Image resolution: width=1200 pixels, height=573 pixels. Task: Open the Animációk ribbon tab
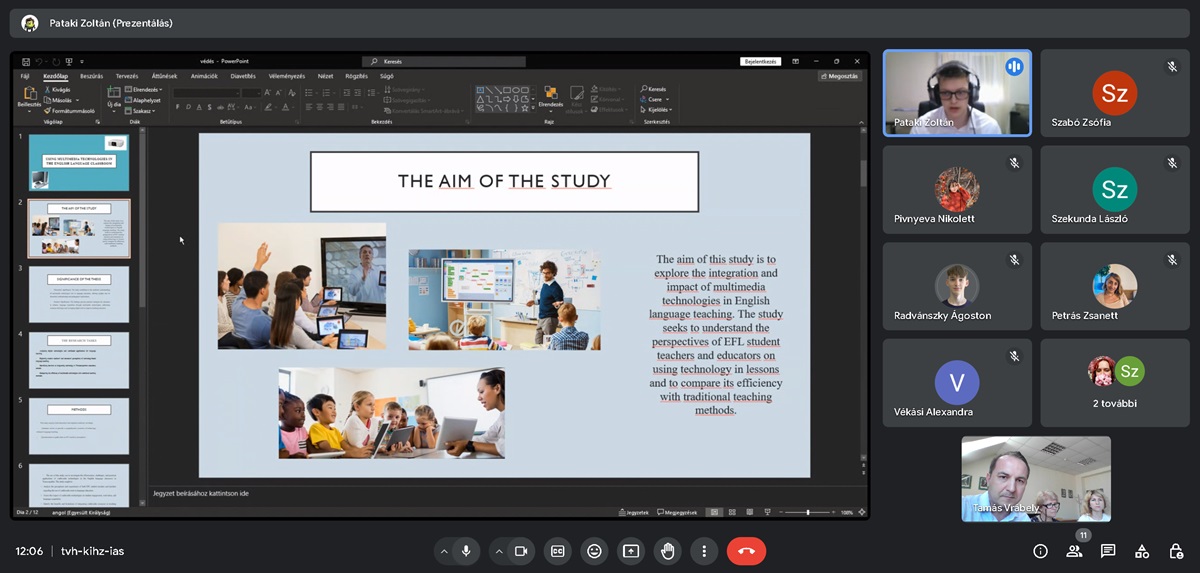click(x=204, y=76)
